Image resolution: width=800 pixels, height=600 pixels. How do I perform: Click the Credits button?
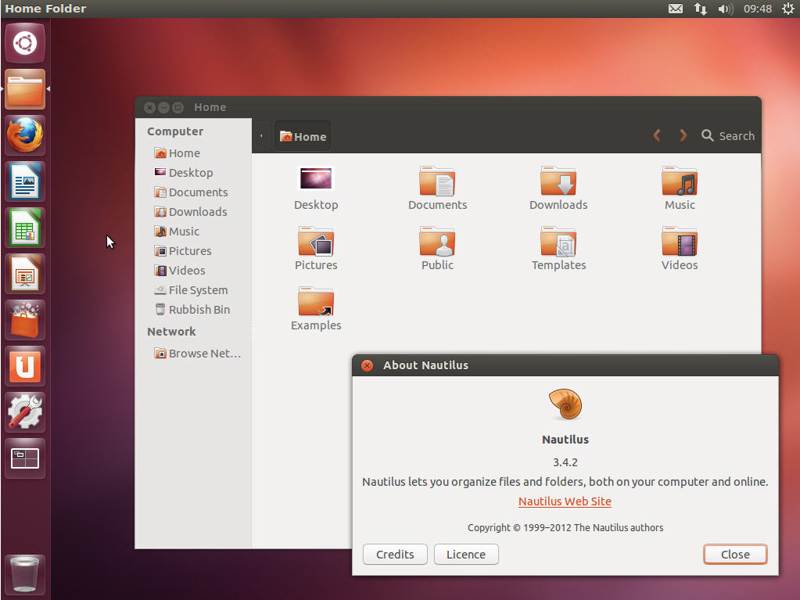[x=395, y=554]
